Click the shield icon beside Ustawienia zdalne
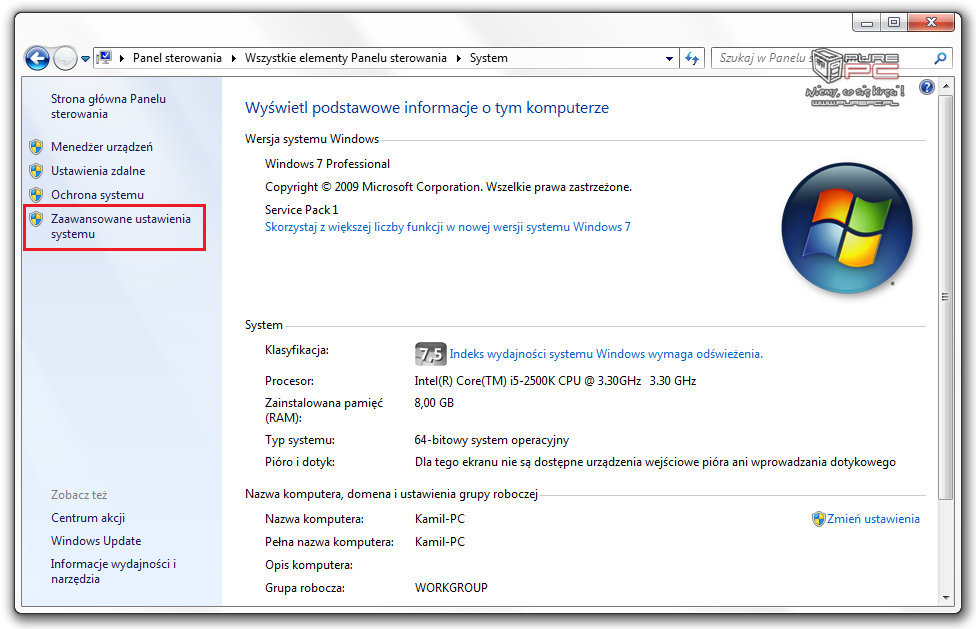The image size is (976, 629). click(36, 170)
